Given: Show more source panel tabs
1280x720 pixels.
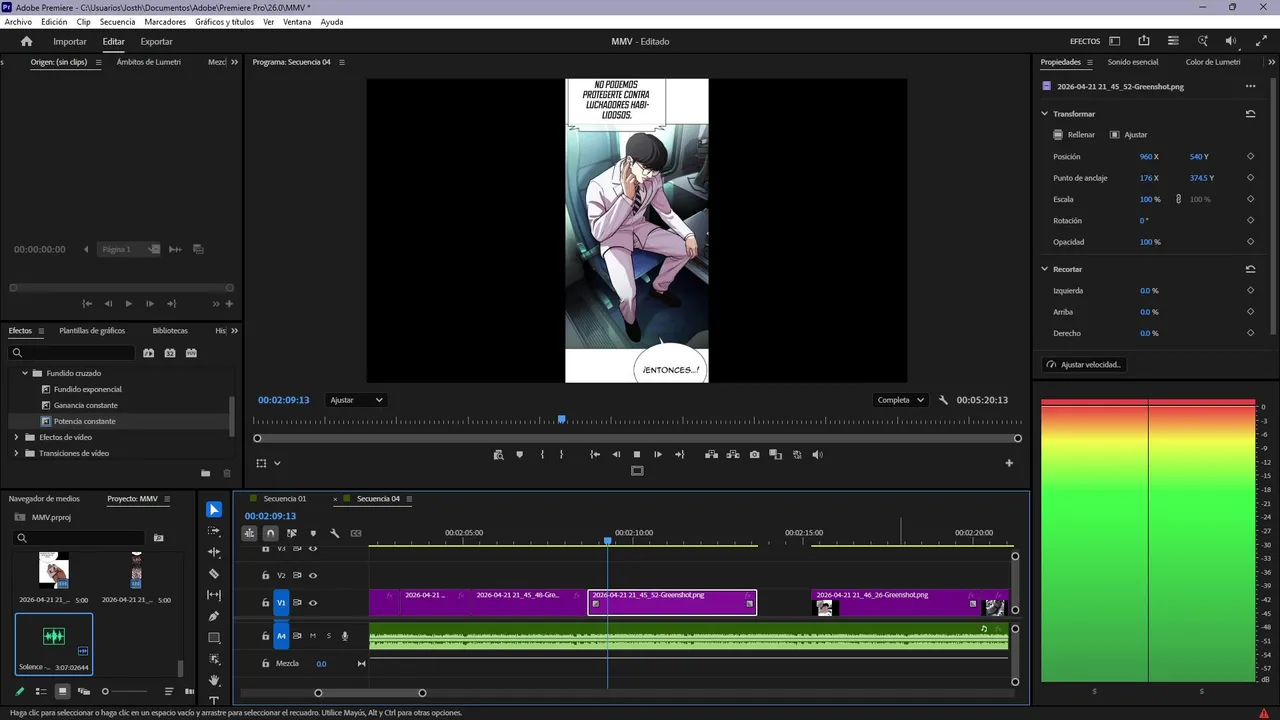Looking at the screenshot, I should tap(235, 62).
